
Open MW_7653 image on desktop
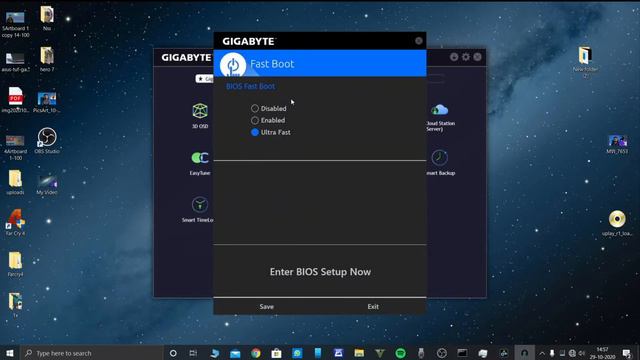(x=617, y=144)
